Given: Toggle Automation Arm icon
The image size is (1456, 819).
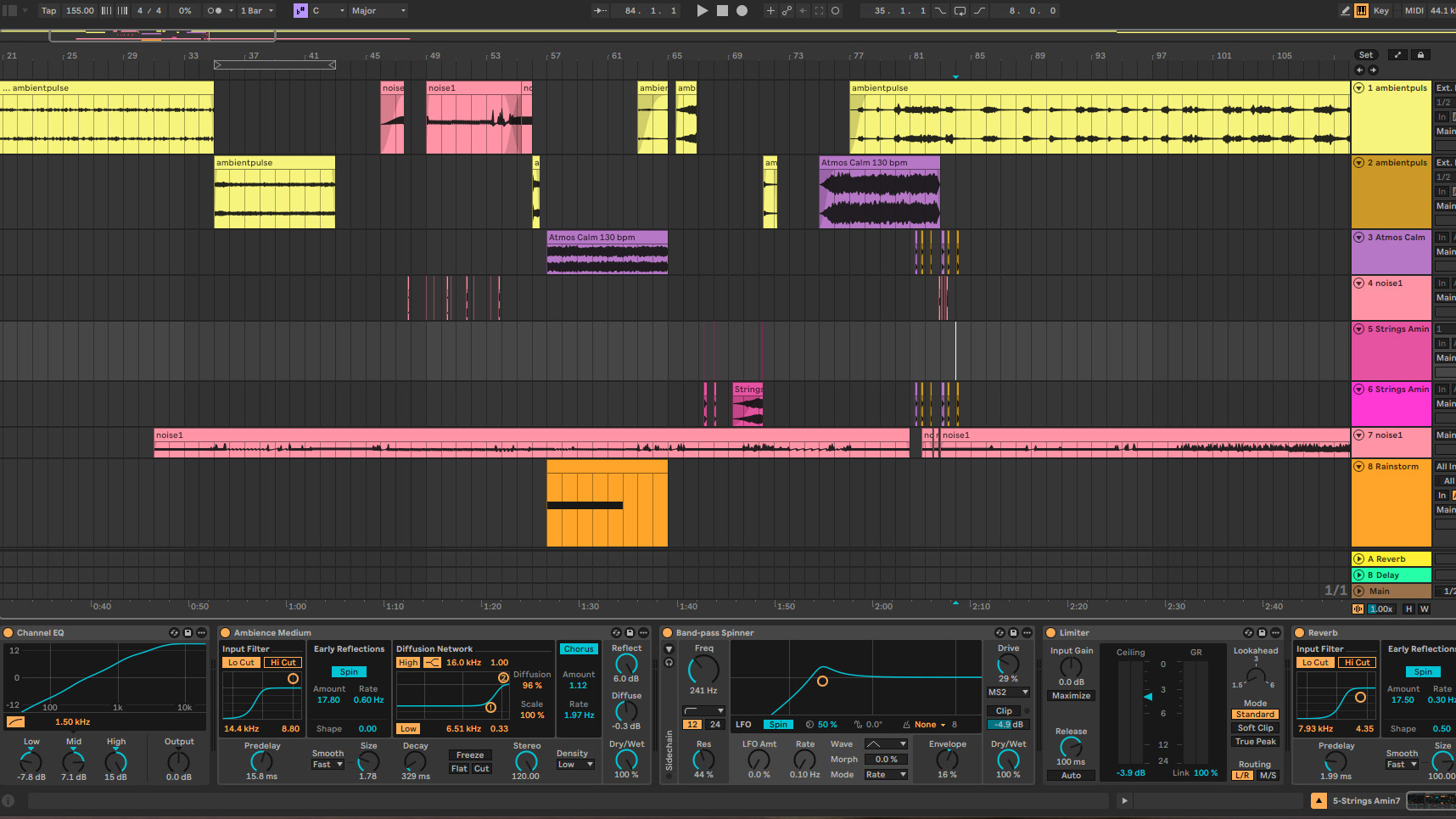Looking at the screenshot, I should [787, 11].
